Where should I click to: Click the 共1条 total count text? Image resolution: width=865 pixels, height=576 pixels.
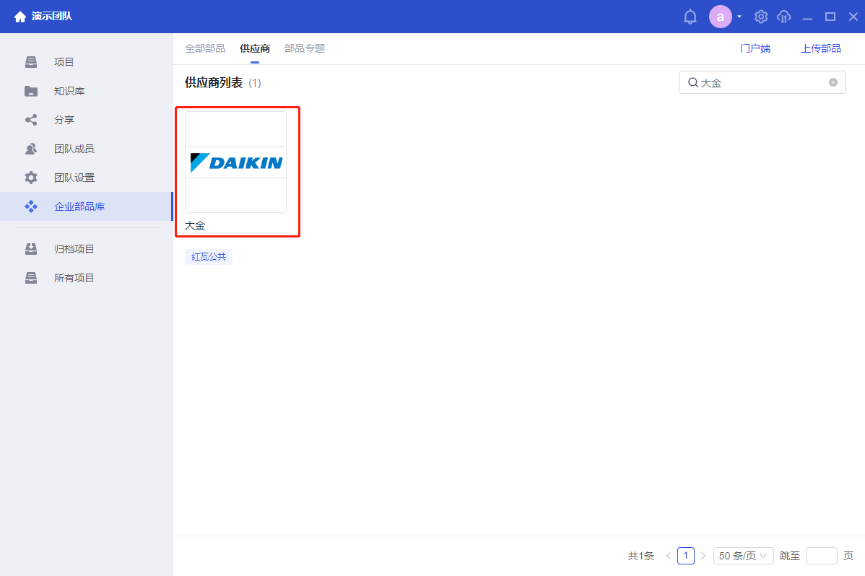tap(640, 556)
